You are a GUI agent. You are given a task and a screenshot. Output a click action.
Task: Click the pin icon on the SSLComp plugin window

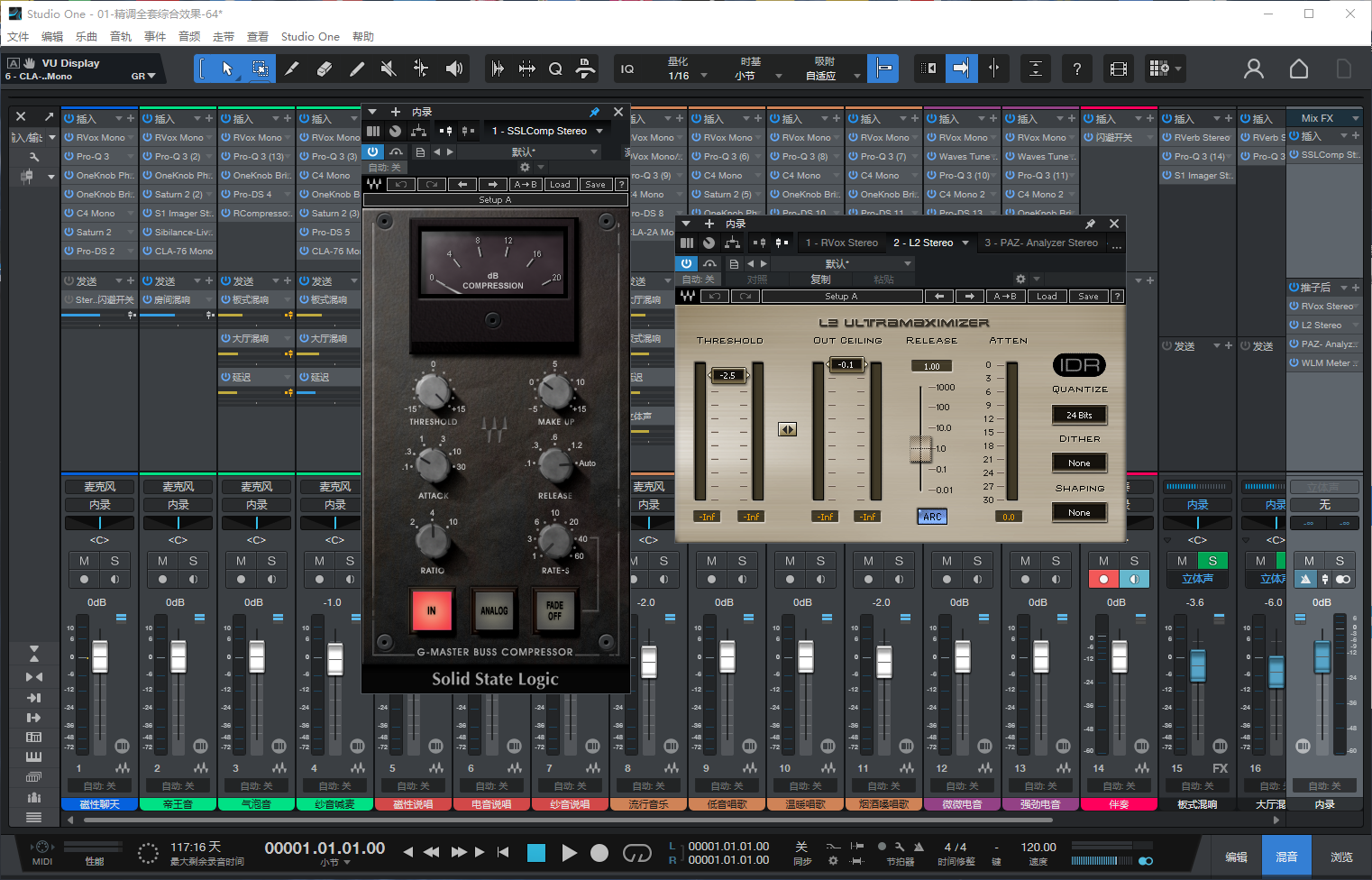coord(593,111)
